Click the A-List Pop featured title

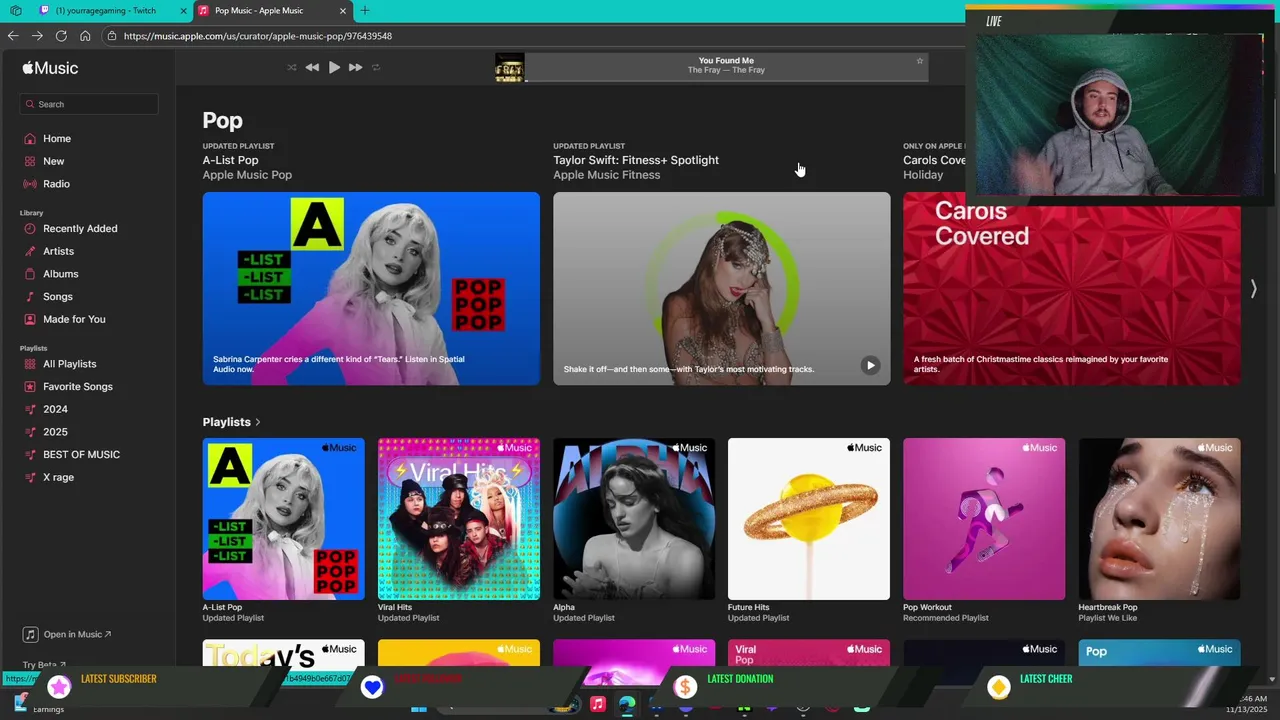pos(230,160)
